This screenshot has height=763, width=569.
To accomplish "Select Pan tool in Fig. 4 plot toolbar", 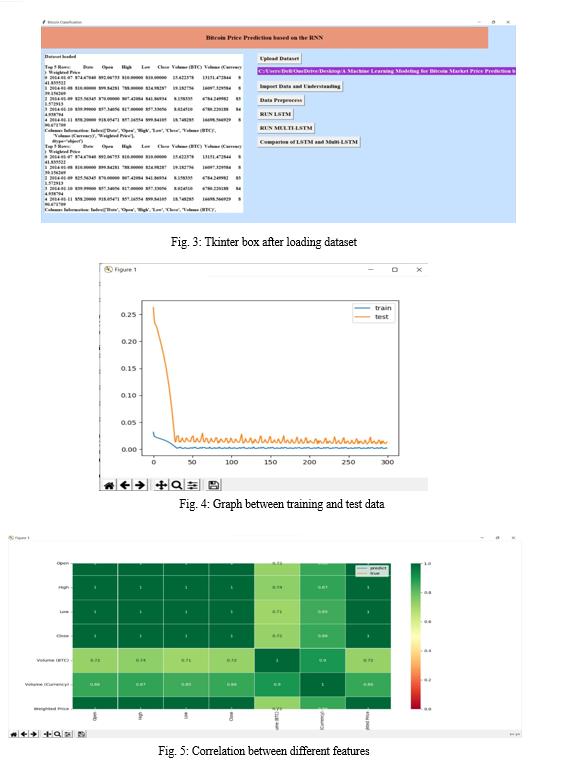I will tap(161, 485).
